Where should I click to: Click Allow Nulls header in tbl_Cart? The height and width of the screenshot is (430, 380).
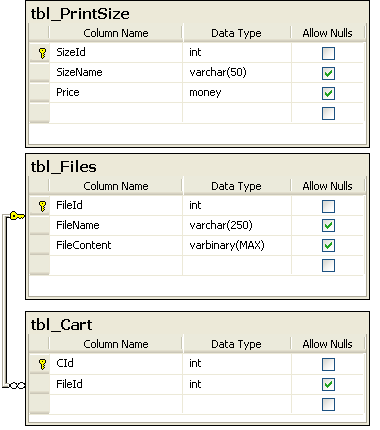(327, 344)
